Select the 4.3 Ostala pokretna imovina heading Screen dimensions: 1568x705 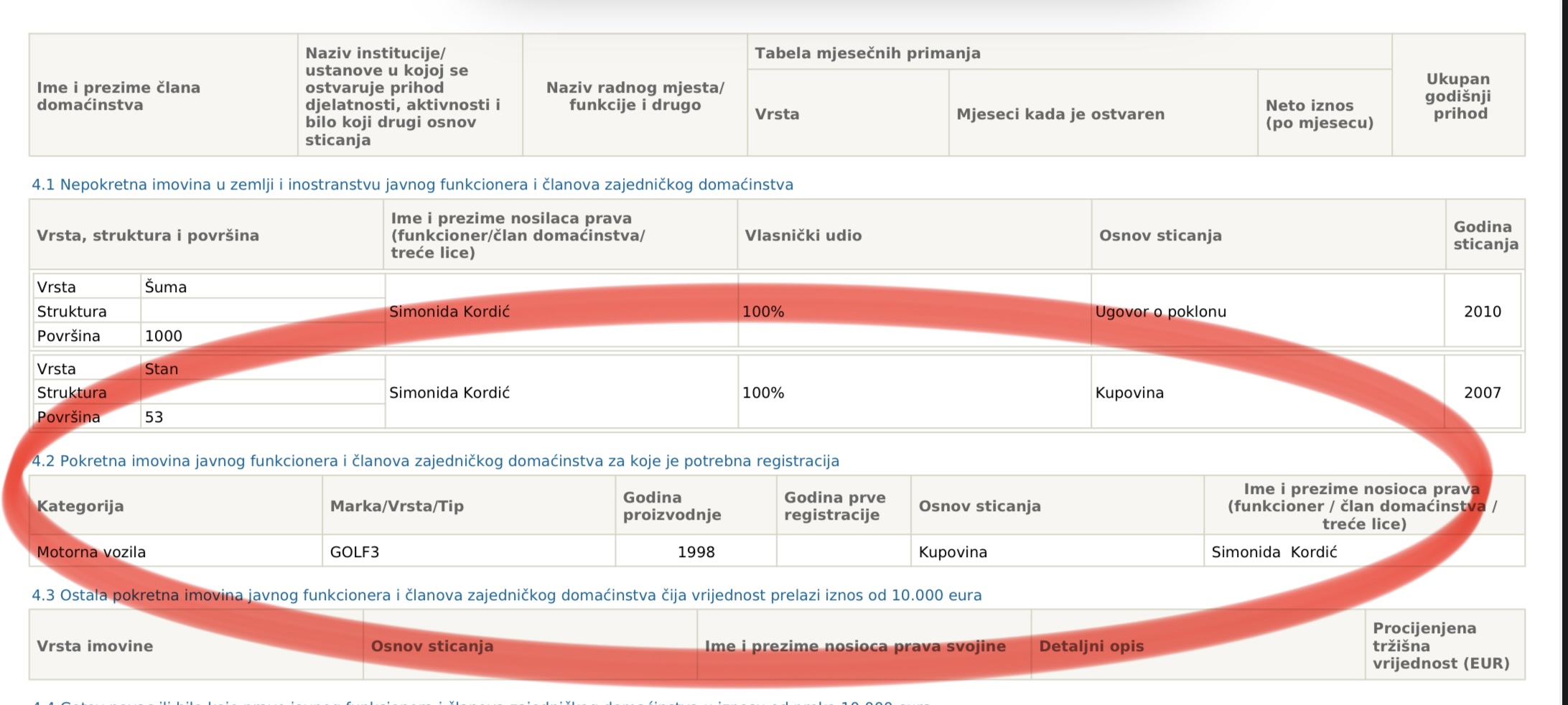506,595
